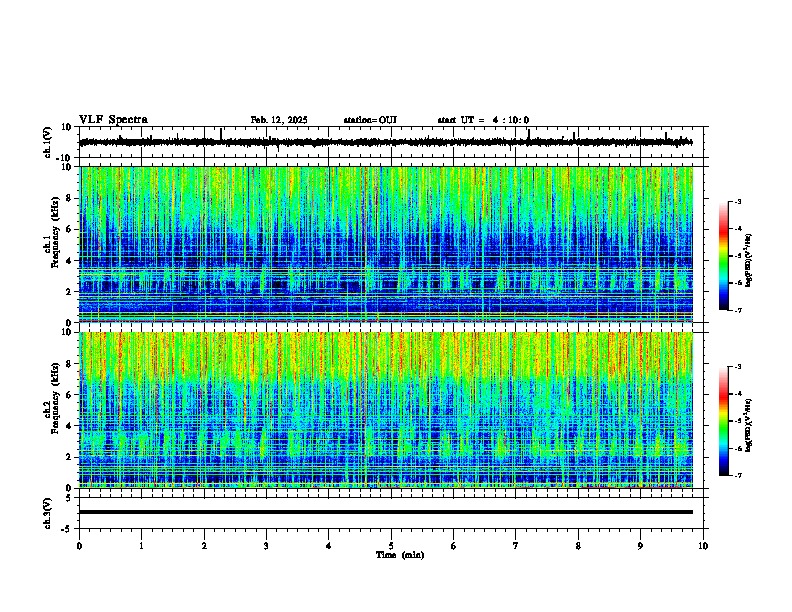This screenshot has width=792, height=612.
Task: Click the "5" tick on ch.3(V) axis
Action: click(70, 498)
